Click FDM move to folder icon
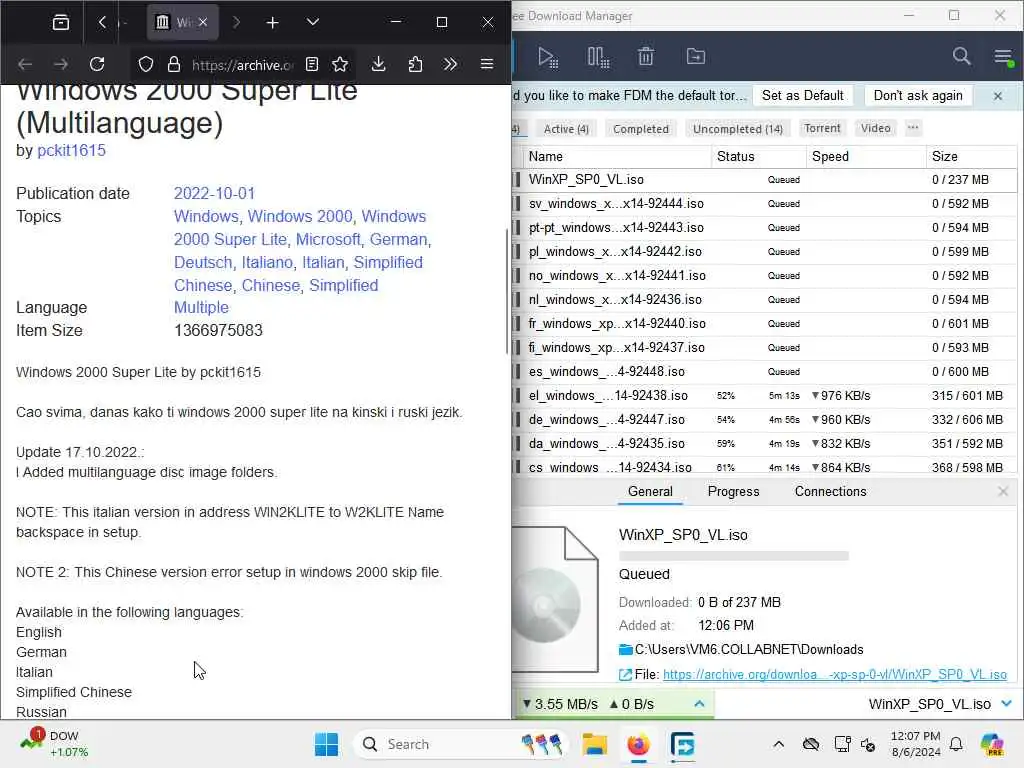Image resolution: width=1024 pixels, height=768 pixels. [x=696, y=57]
